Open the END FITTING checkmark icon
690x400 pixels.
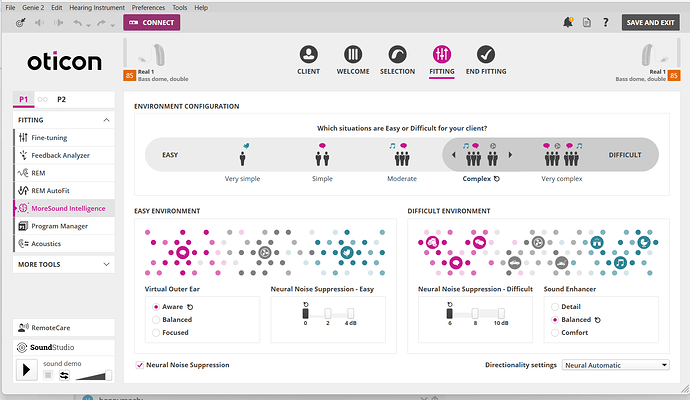tap(486, 55)
